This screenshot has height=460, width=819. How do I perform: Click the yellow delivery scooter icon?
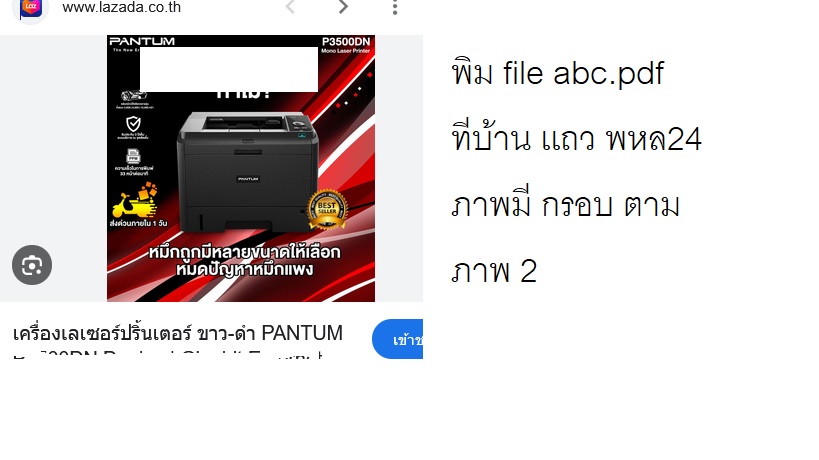coord(135,200)
